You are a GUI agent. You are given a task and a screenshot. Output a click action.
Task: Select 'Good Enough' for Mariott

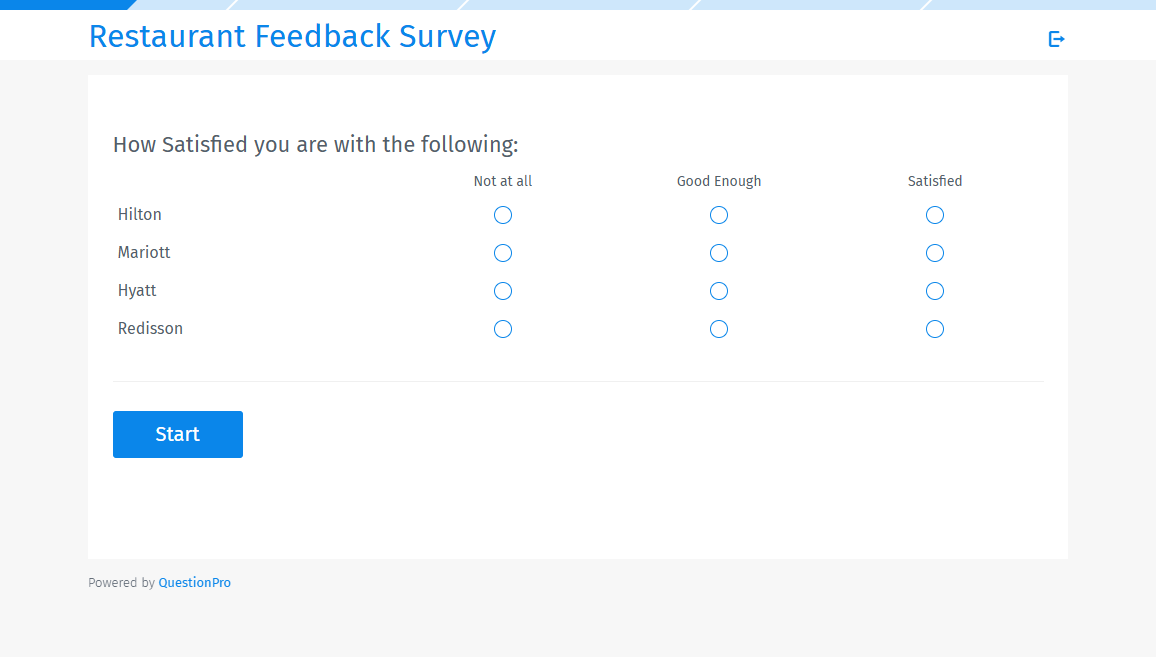coord(719,253)
